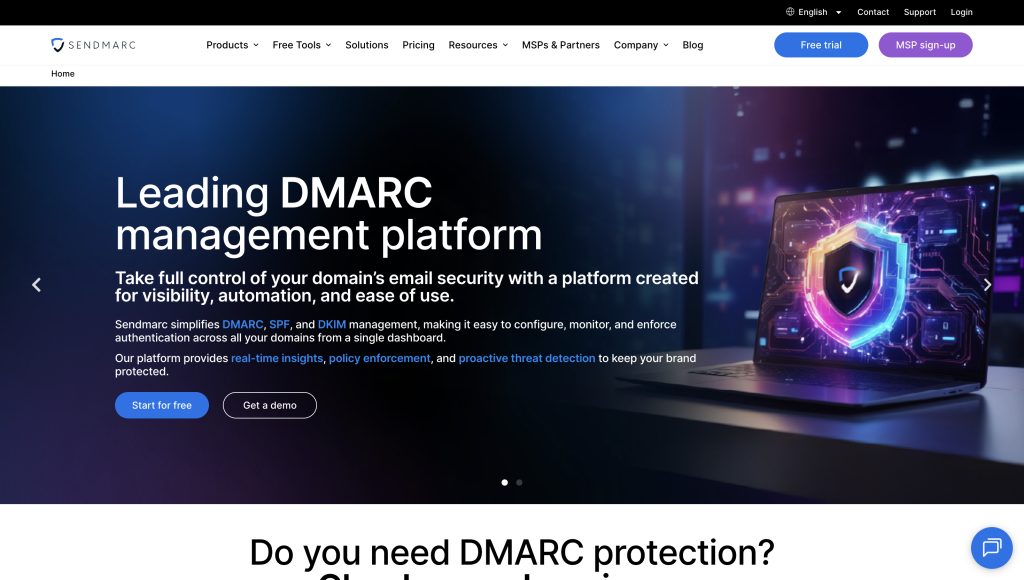The width and height of the screenshot is (1024, 580).
Task: Click the globe language icon
Action: point(790,12)
